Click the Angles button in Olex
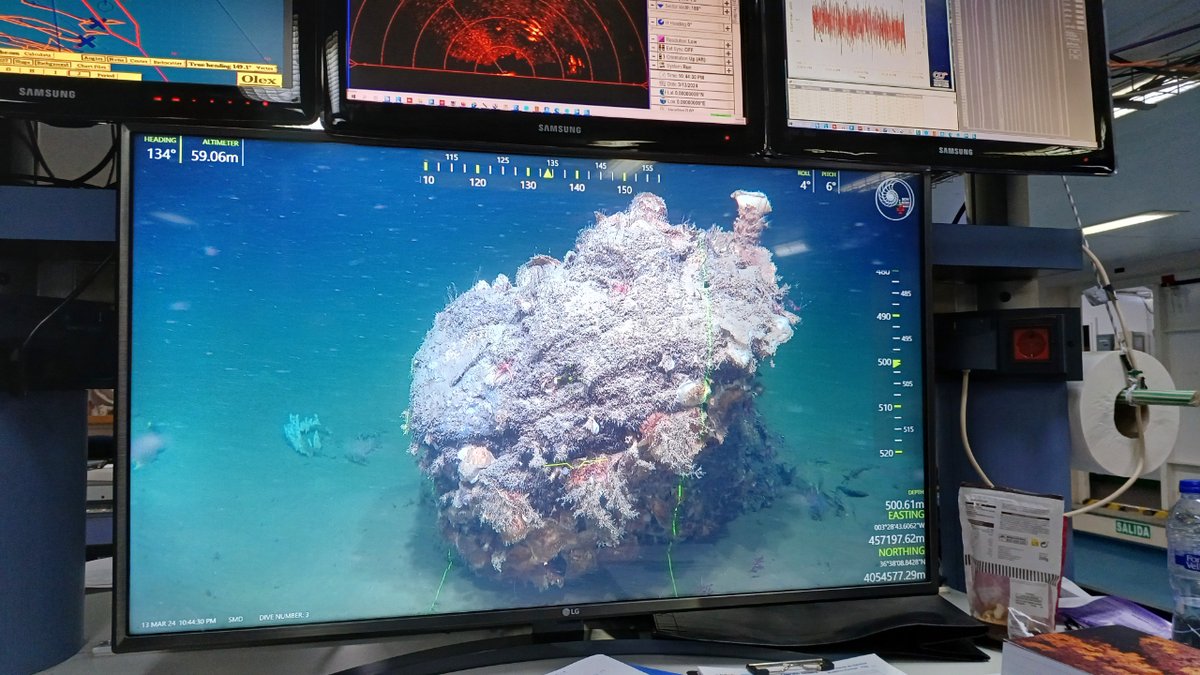 point(93,59)
